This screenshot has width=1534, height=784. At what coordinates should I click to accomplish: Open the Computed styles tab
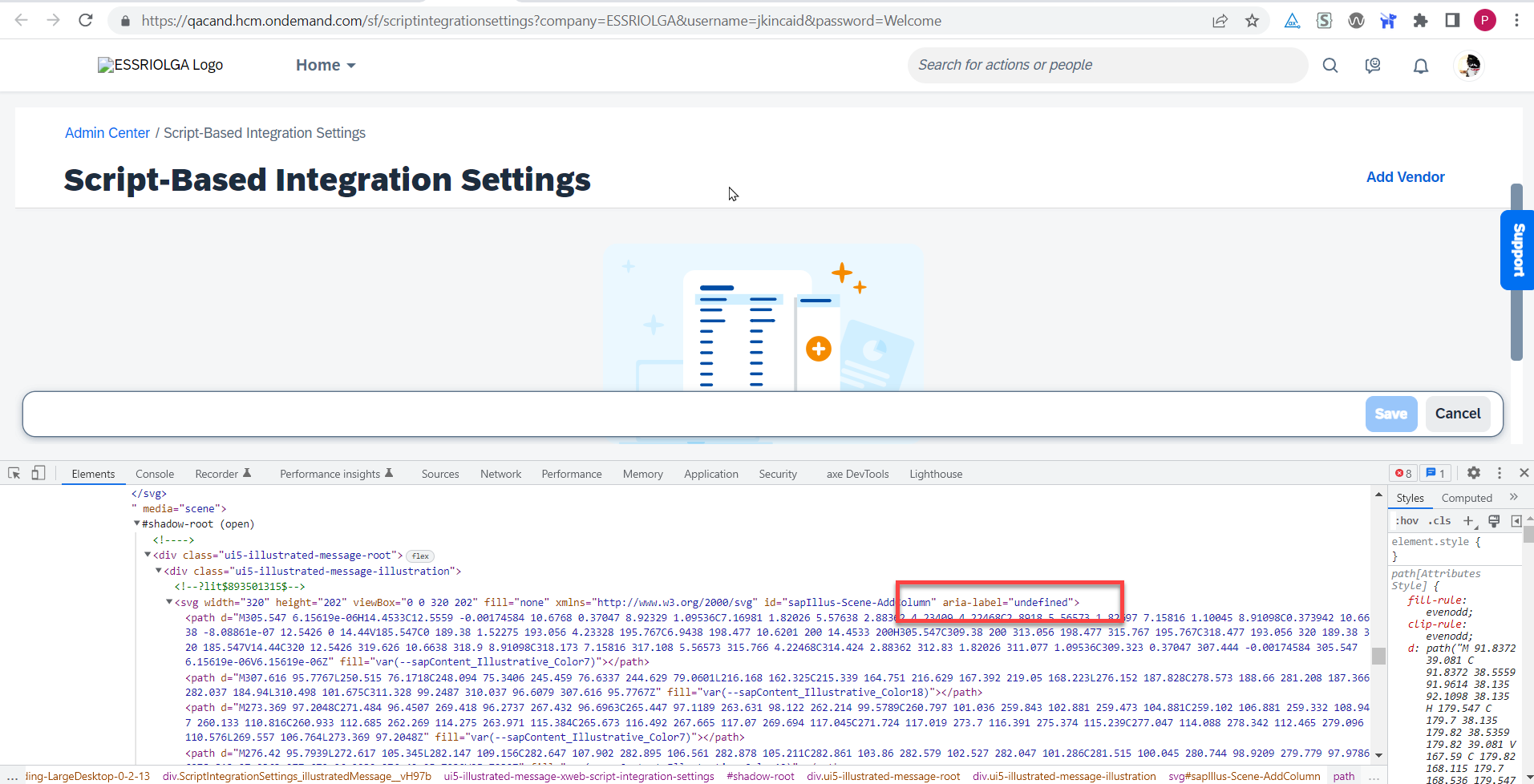1466,497
